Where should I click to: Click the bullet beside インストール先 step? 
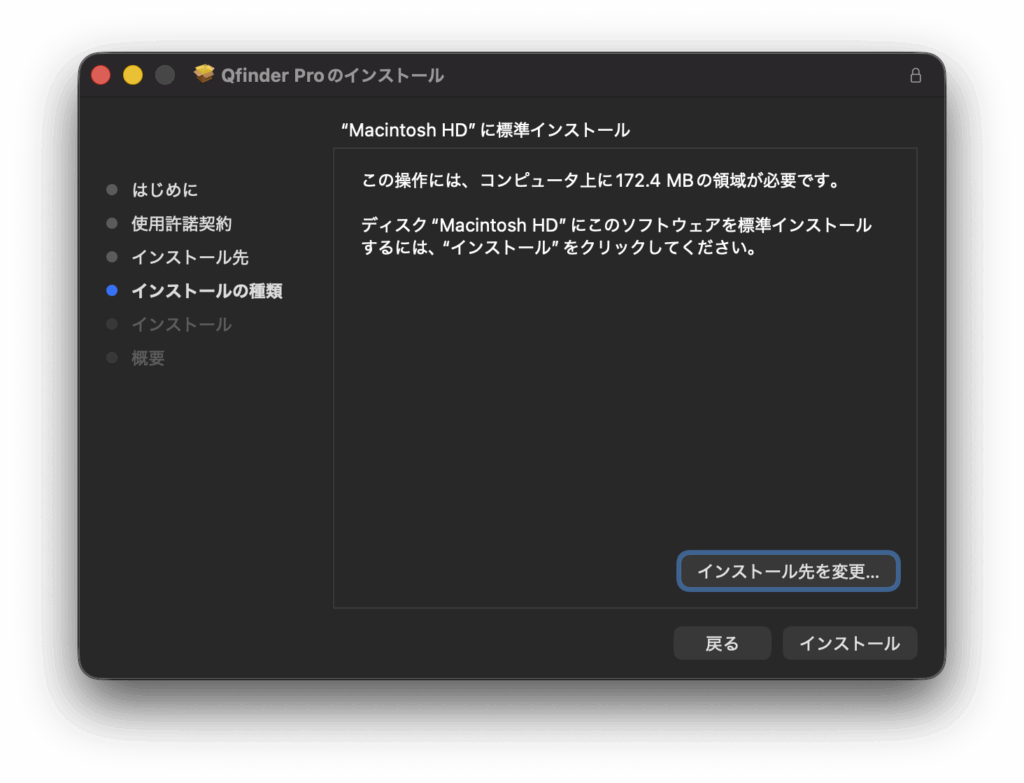[x=112, y=257]
